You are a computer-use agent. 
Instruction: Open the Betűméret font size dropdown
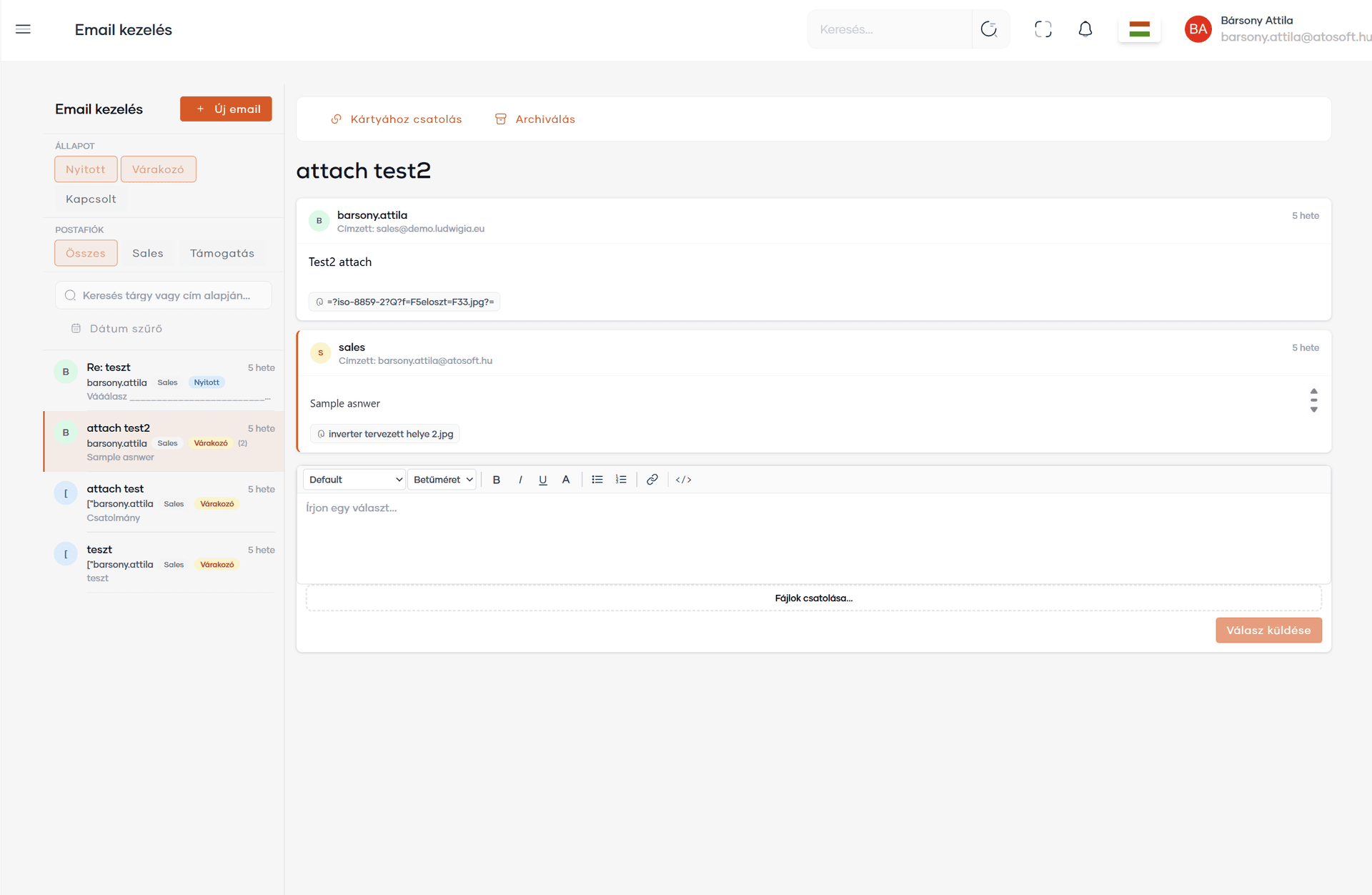point(442,480)
